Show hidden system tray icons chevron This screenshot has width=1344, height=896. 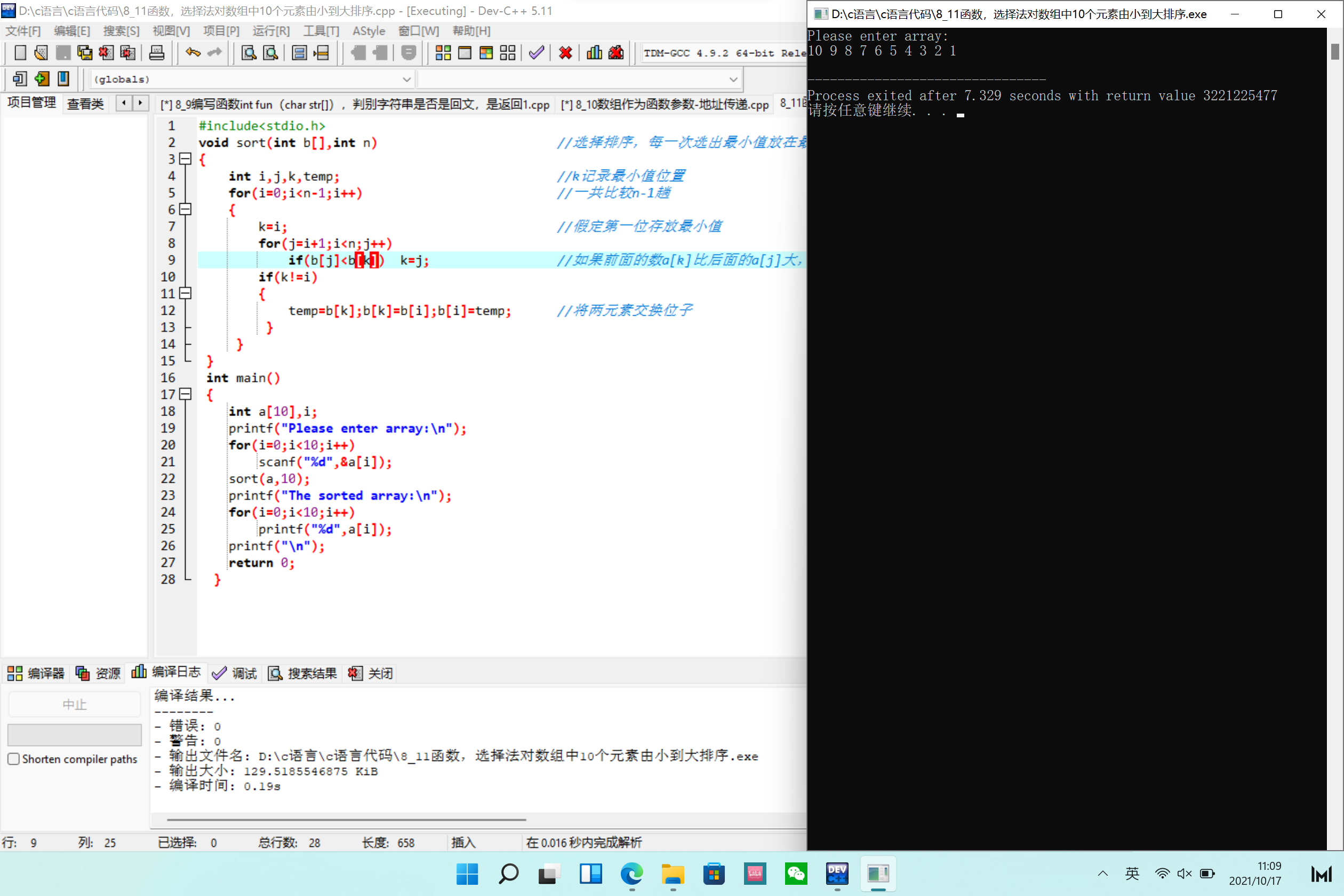pos(1103,873)
